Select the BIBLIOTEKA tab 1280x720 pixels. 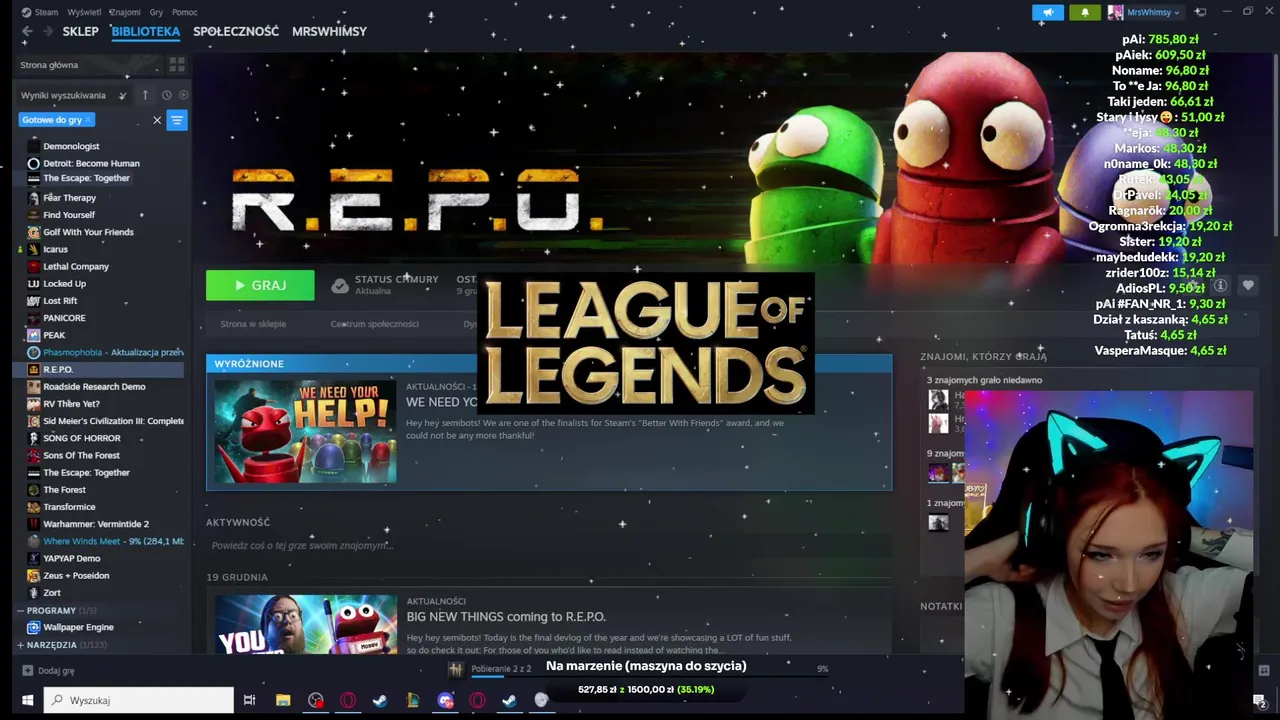(146, 32)
